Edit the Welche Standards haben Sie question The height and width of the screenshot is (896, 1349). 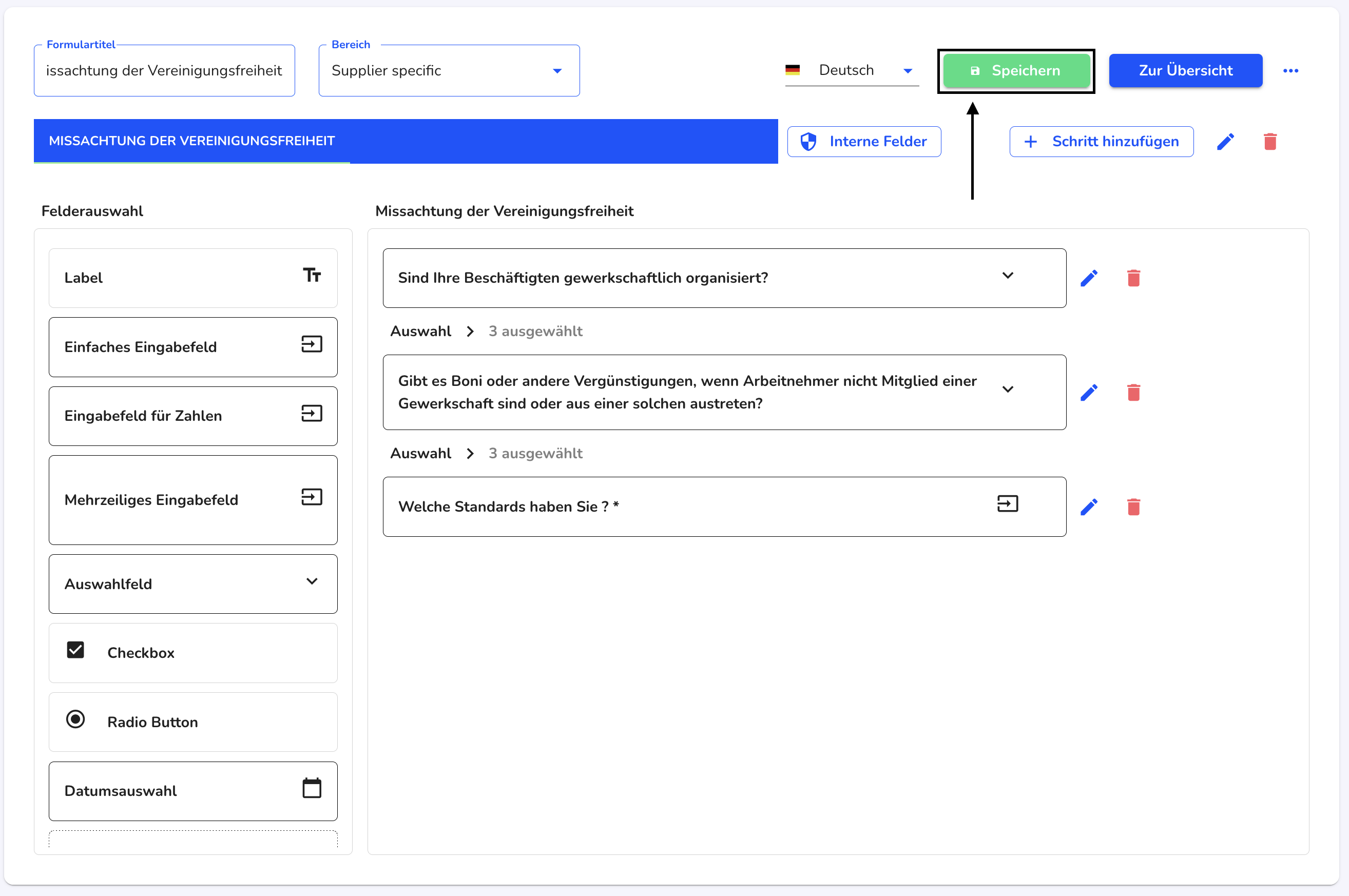[x=1089, y=507]
